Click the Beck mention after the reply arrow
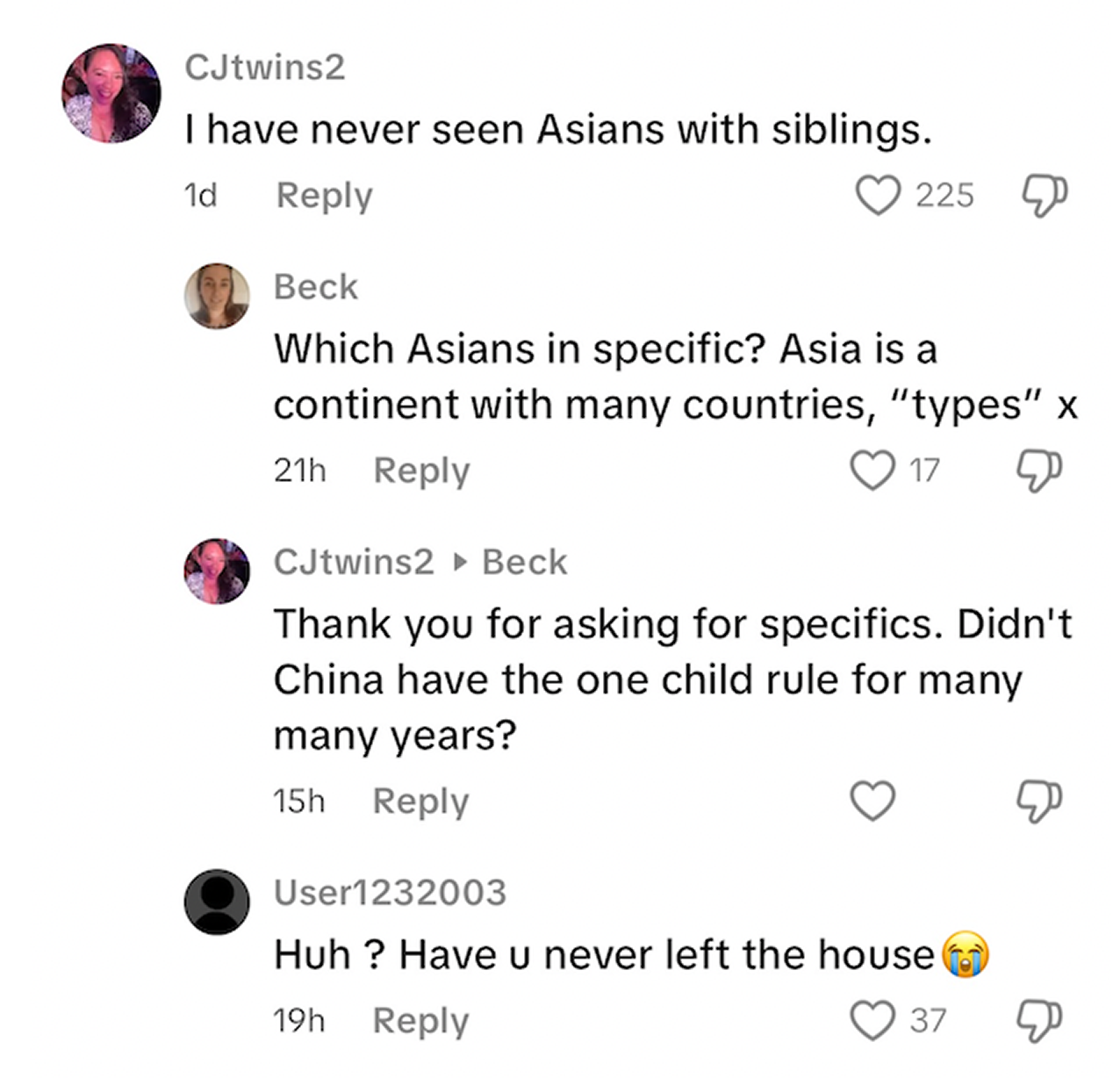The height and width of the screenshot is (1078, 1120). point(524,563)
